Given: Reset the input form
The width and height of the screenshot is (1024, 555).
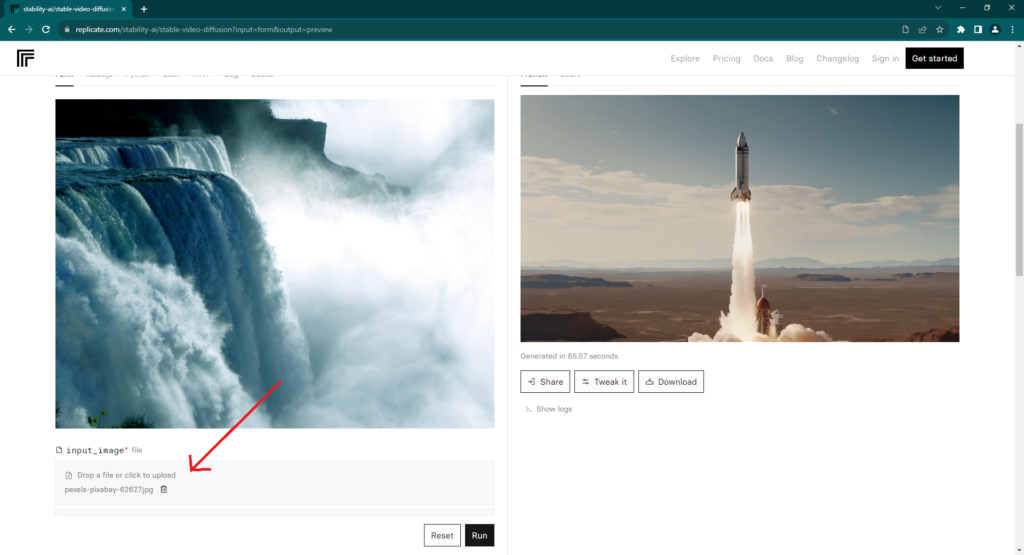Looking at the screenshot, I should coord(442,535).
